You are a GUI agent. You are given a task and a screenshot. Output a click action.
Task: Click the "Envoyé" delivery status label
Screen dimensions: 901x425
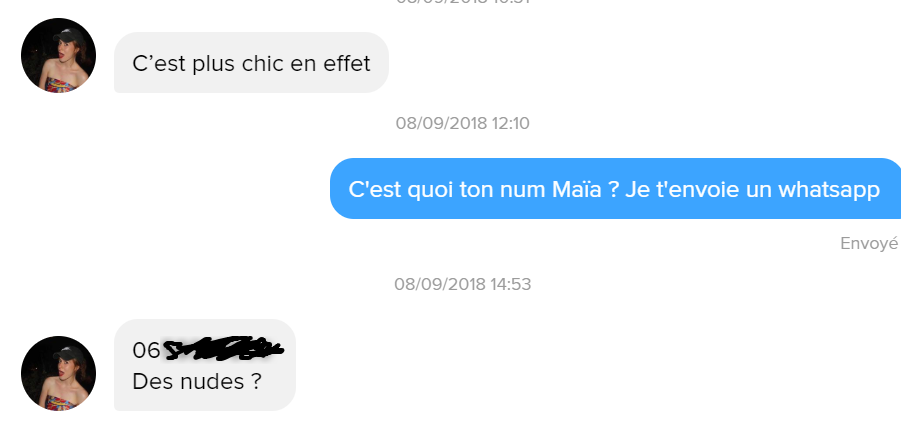[x=868, y=243]
